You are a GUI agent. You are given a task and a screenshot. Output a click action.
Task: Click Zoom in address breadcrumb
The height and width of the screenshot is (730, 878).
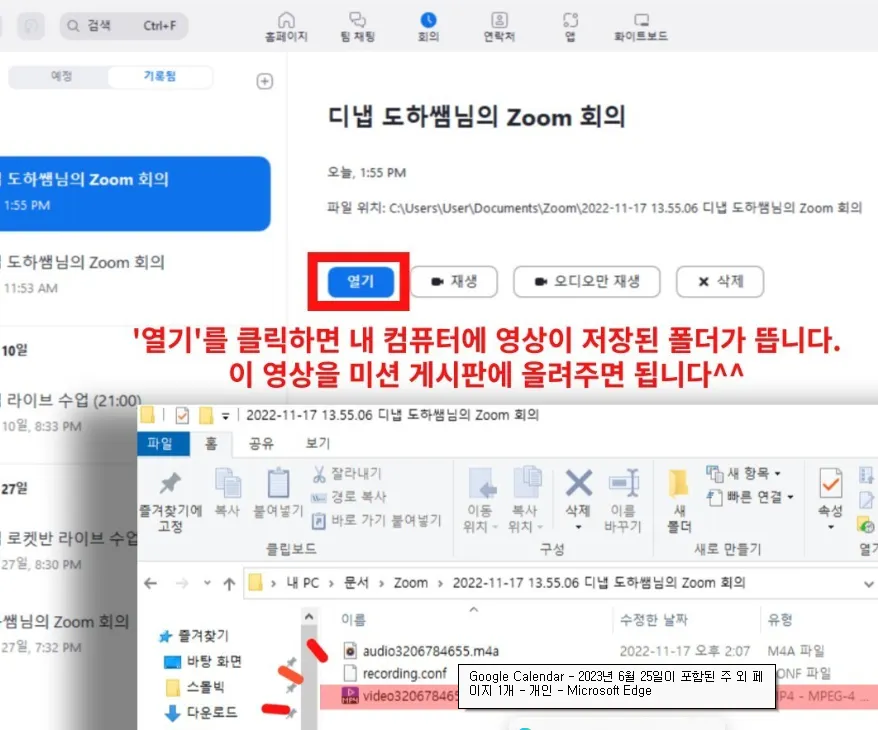(x=410, y=583)
